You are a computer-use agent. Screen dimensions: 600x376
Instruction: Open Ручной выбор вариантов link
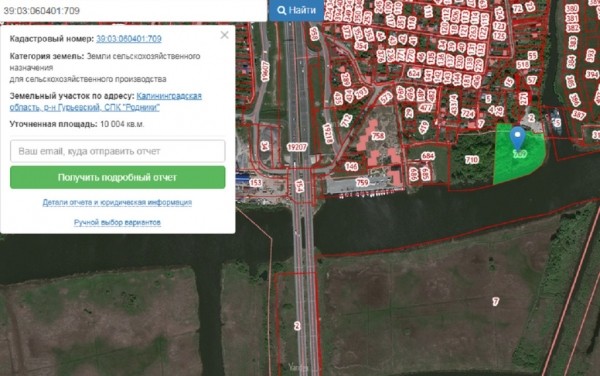117,222
